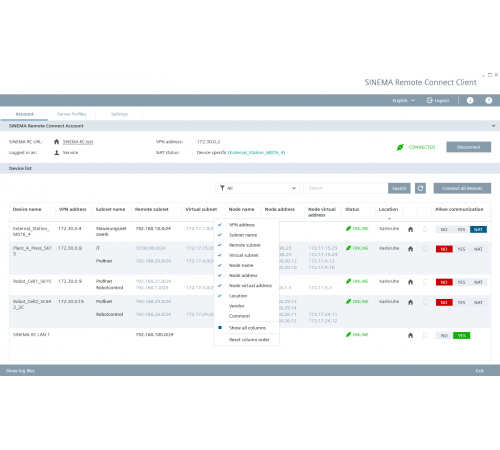
Task: Toggle Location column in menu
Action: 246,296
